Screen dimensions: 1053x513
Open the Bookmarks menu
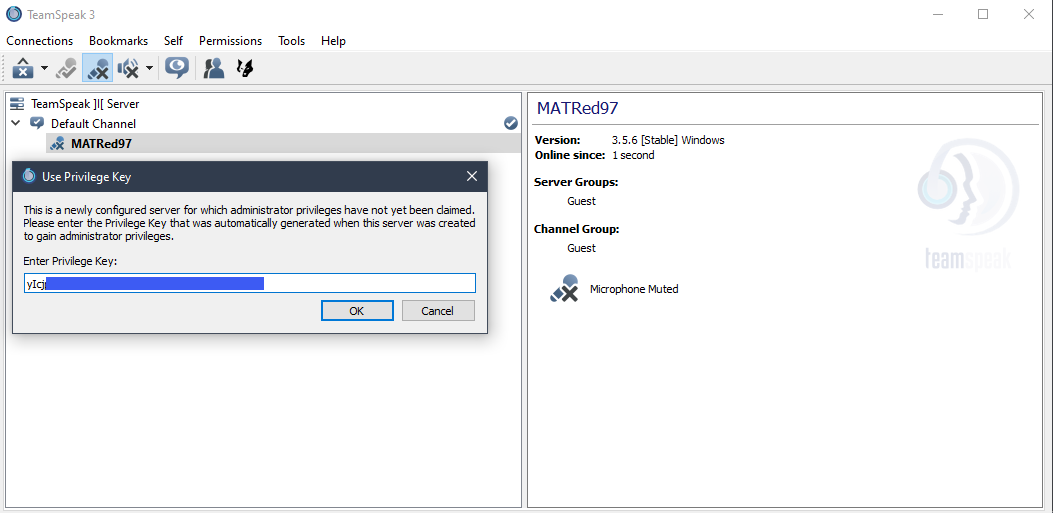pyautogui.click(x=118, y=41)
